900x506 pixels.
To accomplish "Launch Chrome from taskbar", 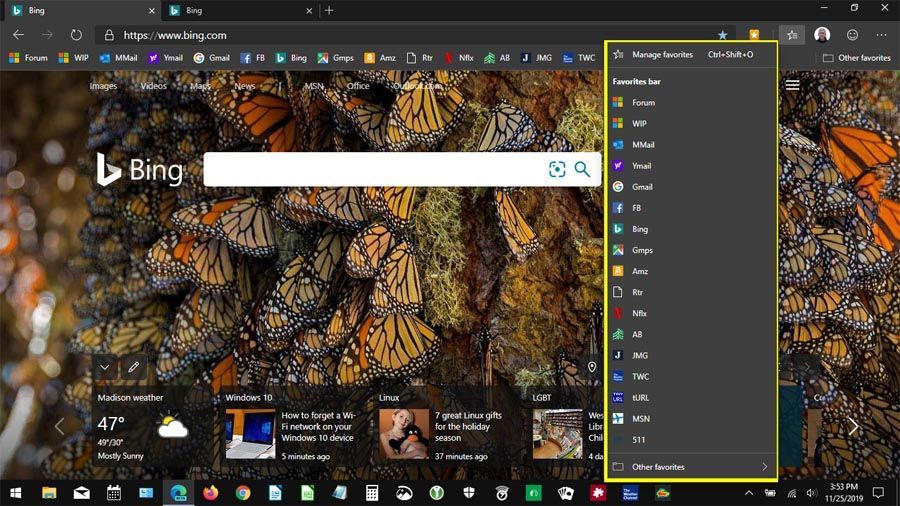I will pos(243,493).
